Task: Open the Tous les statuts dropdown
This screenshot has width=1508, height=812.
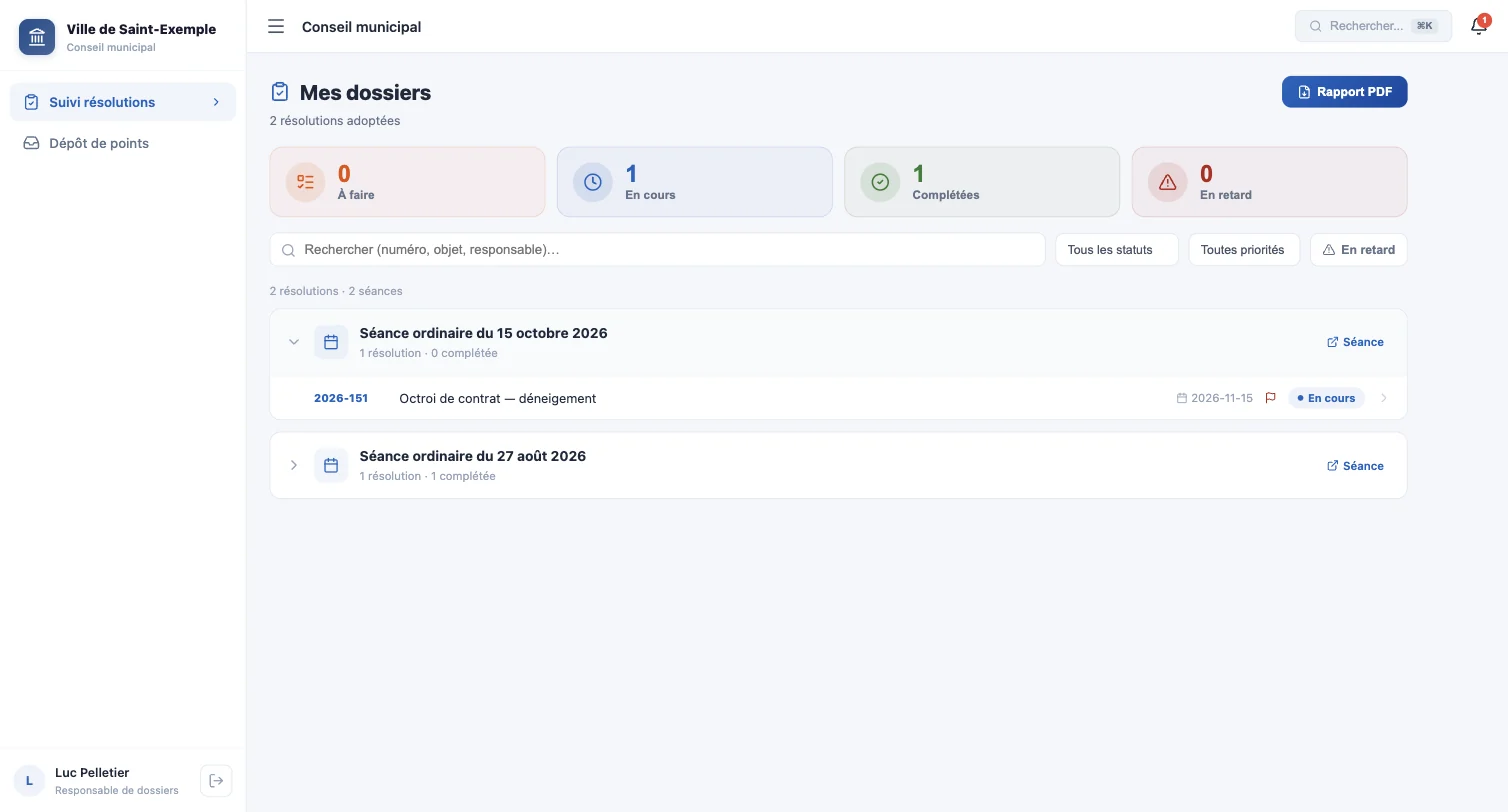Action: tap(1117, 250)
